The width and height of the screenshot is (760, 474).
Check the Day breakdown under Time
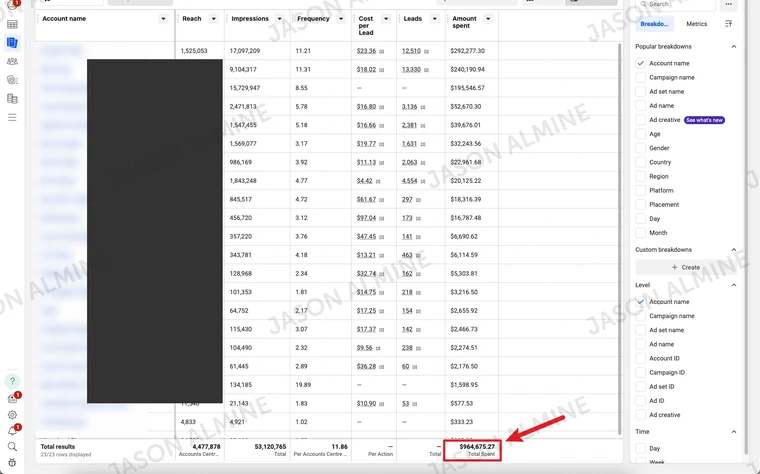[641, 448]
